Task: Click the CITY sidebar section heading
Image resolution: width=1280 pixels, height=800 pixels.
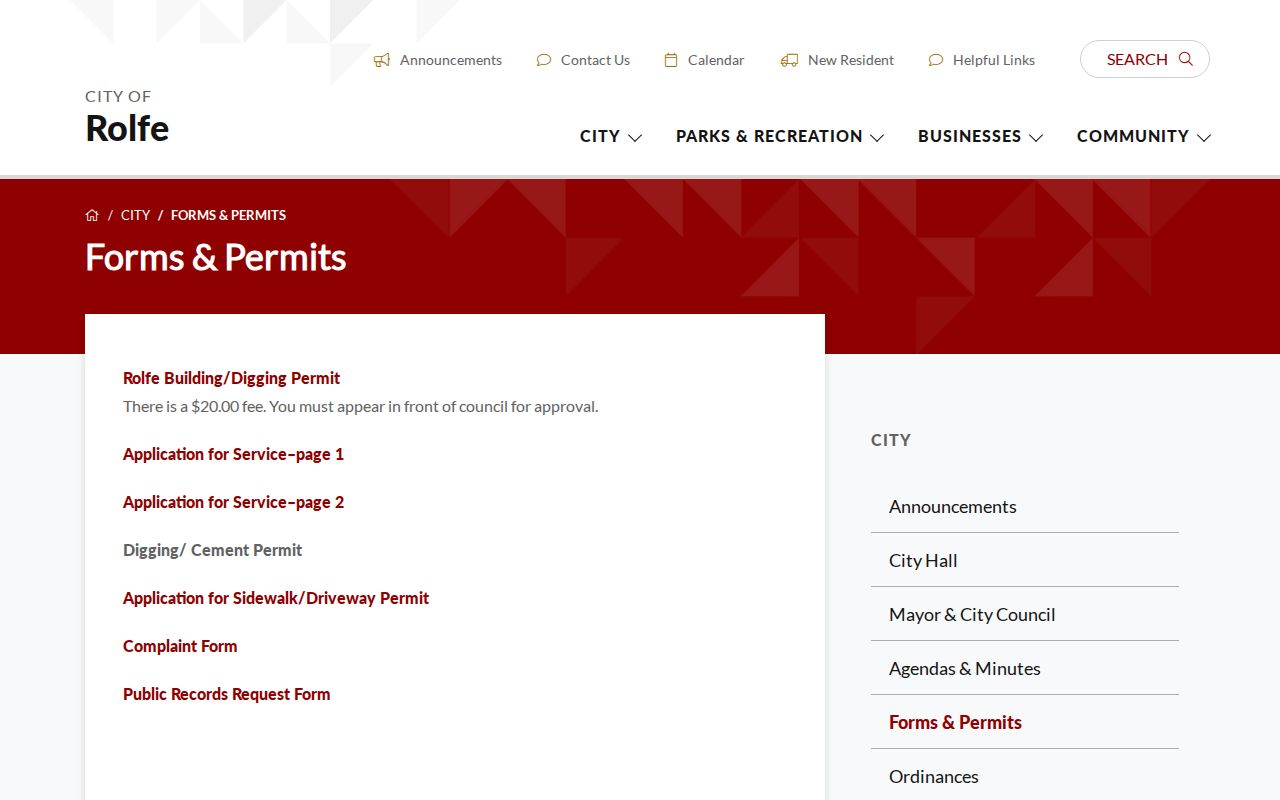Action: pos(891,440)
